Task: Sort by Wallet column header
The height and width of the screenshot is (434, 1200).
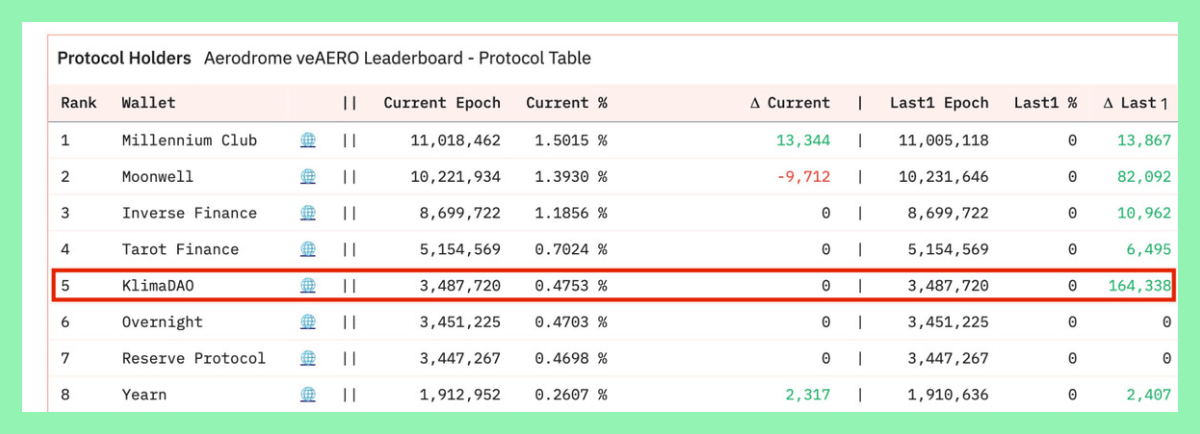Action: tap(149, 103)
